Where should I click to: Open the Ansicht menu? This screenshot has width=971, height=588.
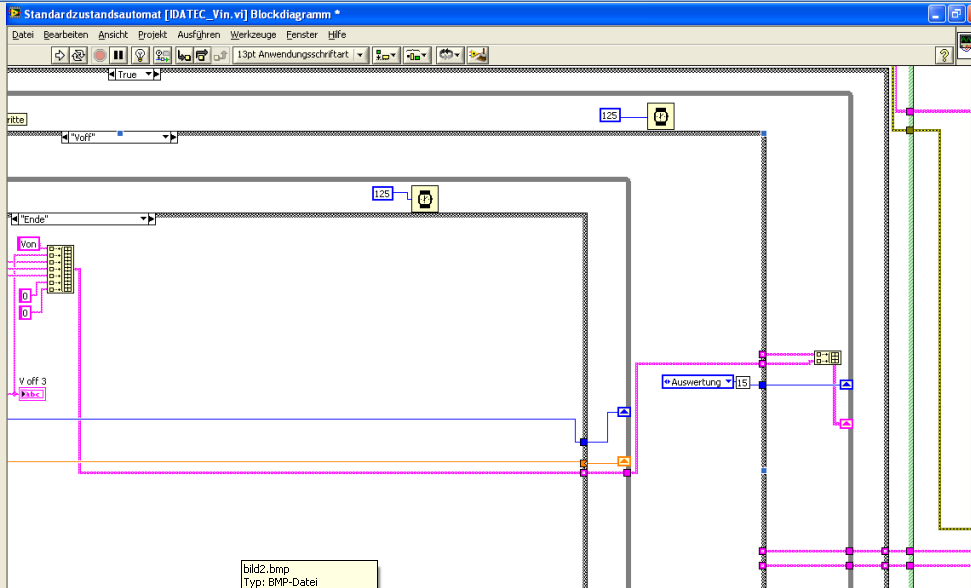pyautogui.click(x=113, y=35)
